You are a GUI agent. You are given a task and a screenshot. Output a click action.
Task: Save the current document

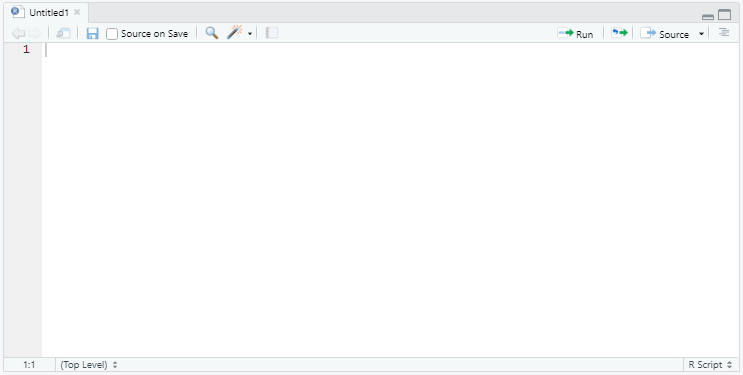92,33
